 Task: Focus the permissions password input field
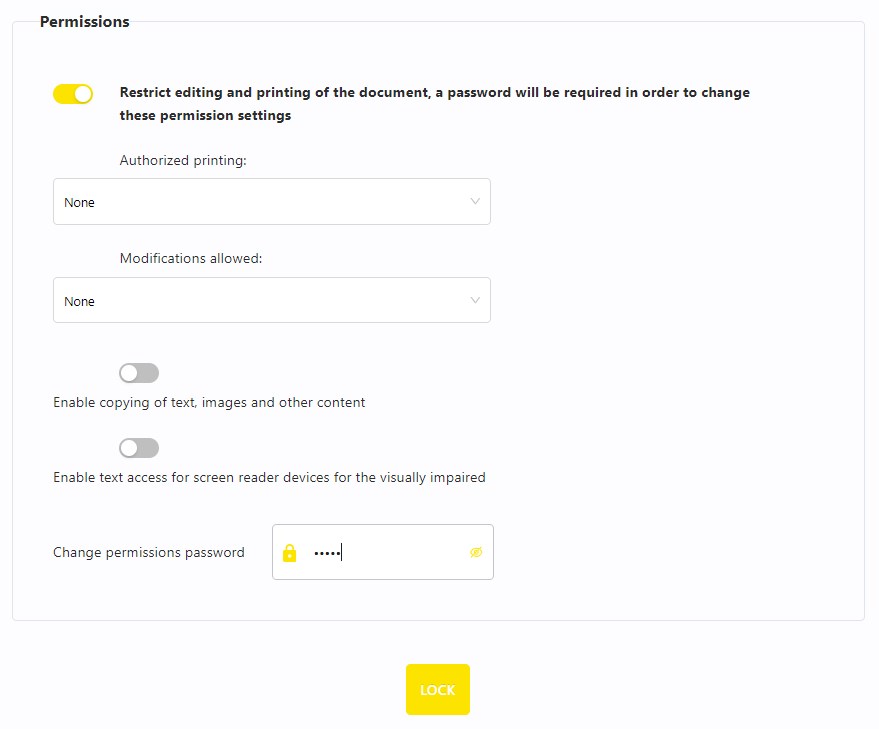[x=388, y=553]
